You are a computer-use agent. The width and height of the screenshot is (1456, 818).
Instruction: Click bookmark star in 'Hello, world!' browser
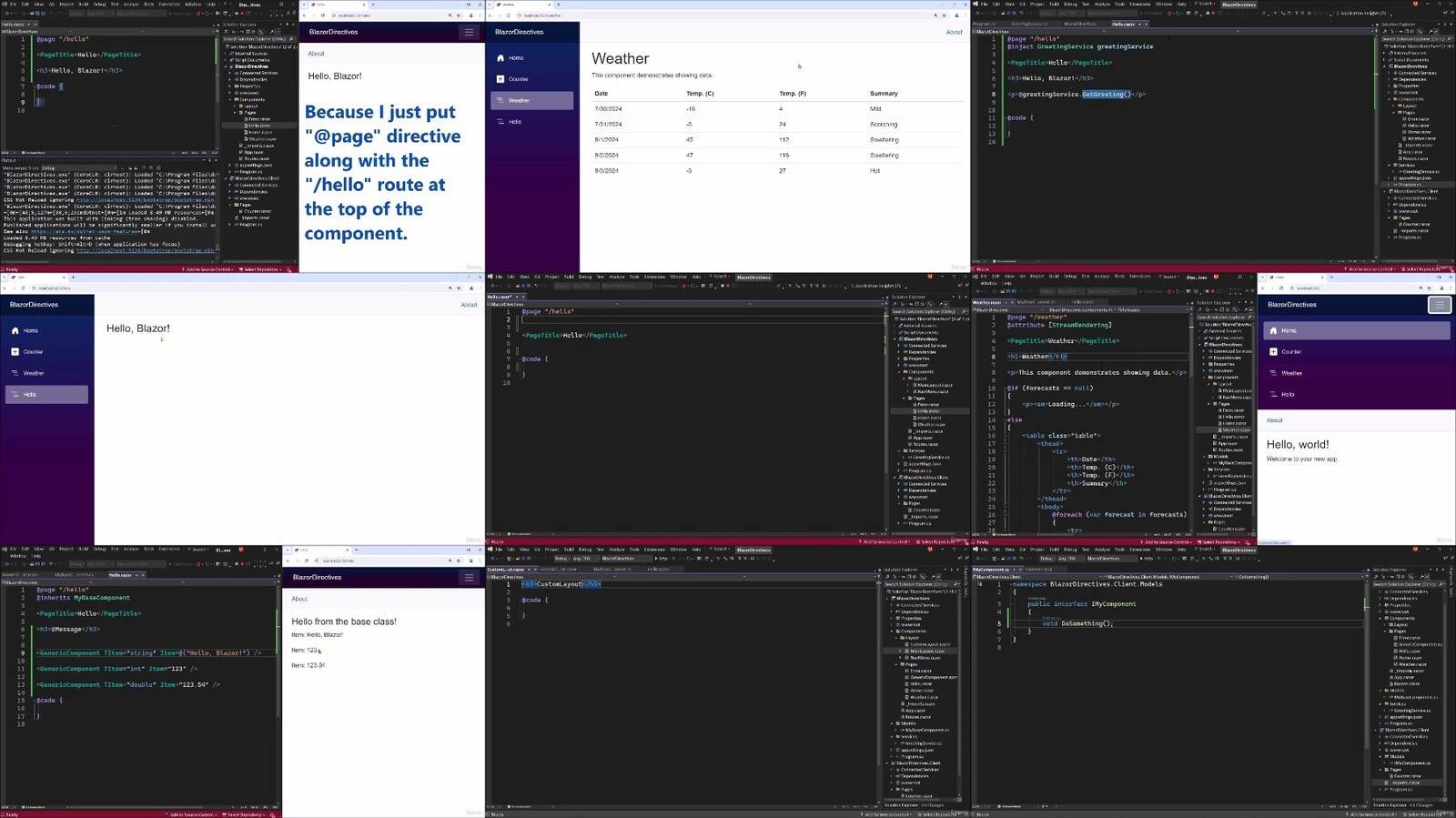click(1430, 288)
